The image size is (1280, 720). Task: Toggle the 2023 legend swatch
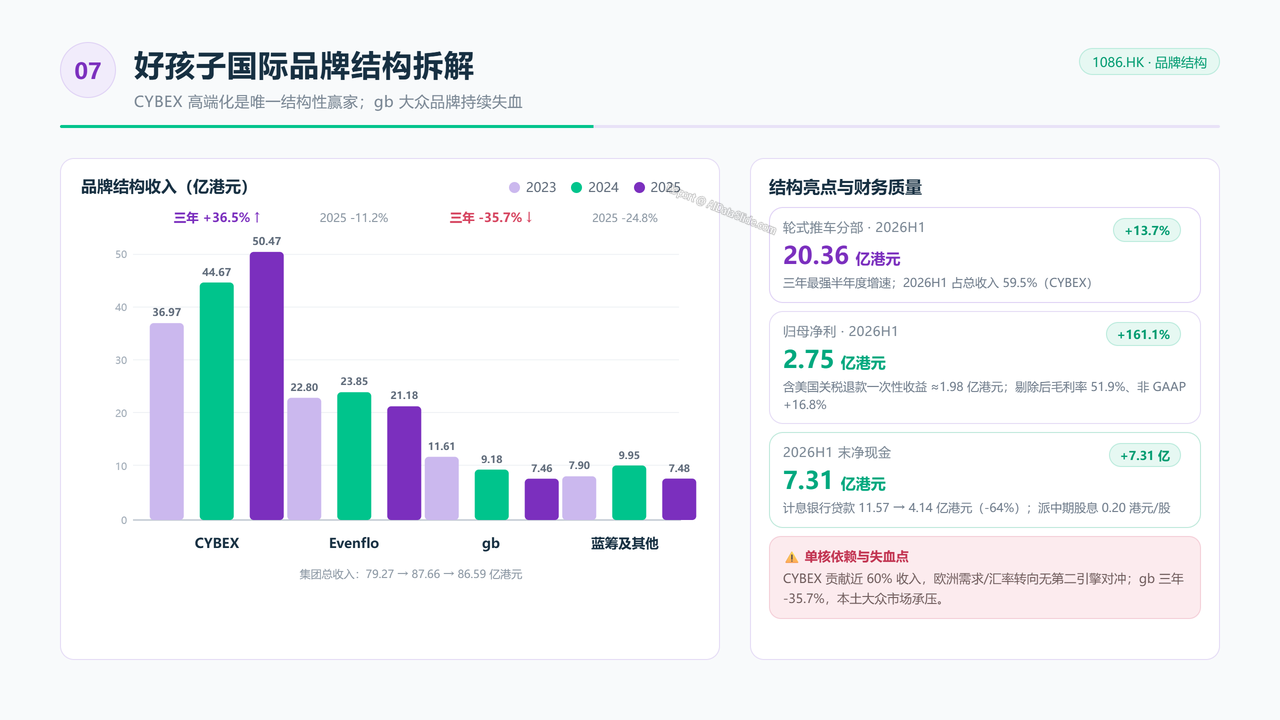tap(515, 187)
